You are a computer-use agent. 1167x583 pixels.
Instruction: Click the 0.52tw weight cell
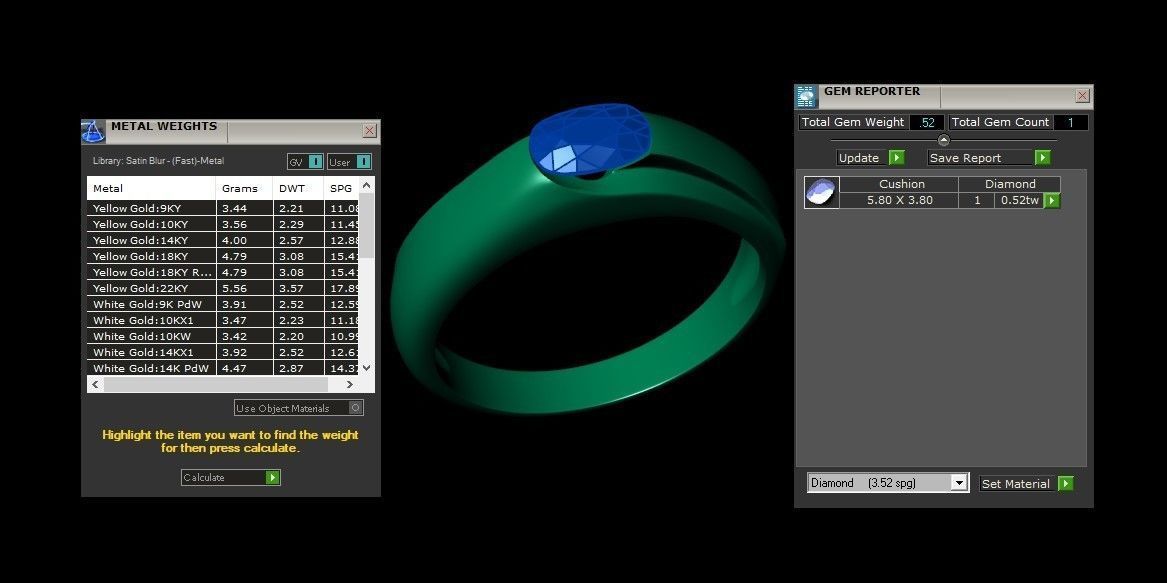(x=1020, y=200)
